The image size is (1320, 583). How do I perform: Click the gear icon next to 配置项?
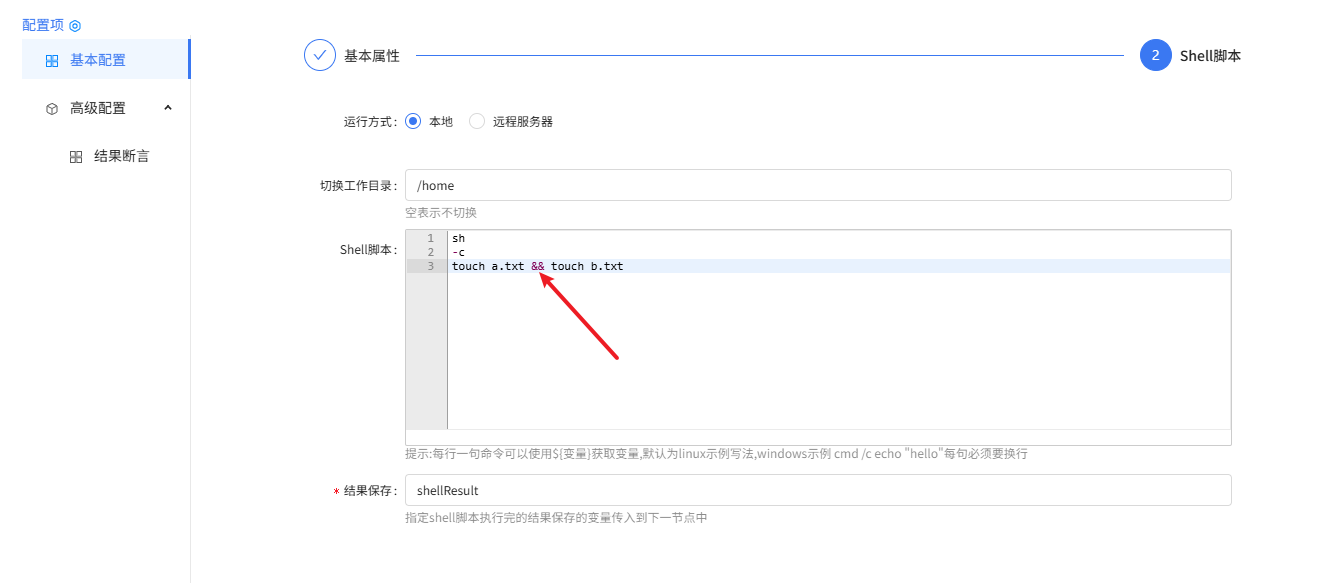click(x=74, y=24)
